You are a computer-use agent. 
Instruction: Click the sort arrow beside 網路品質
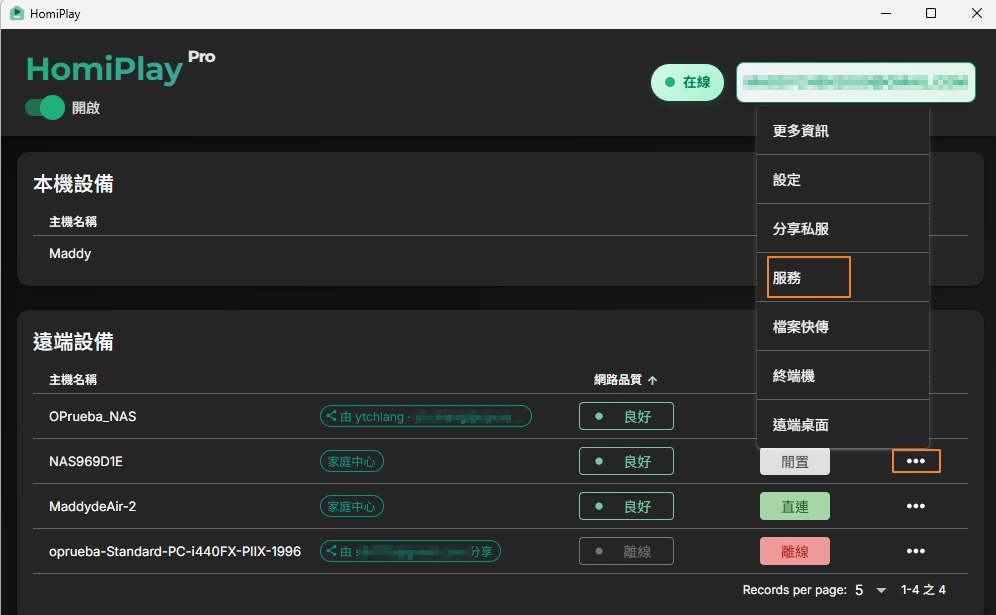pyautogui.click(x=652, y=380)
